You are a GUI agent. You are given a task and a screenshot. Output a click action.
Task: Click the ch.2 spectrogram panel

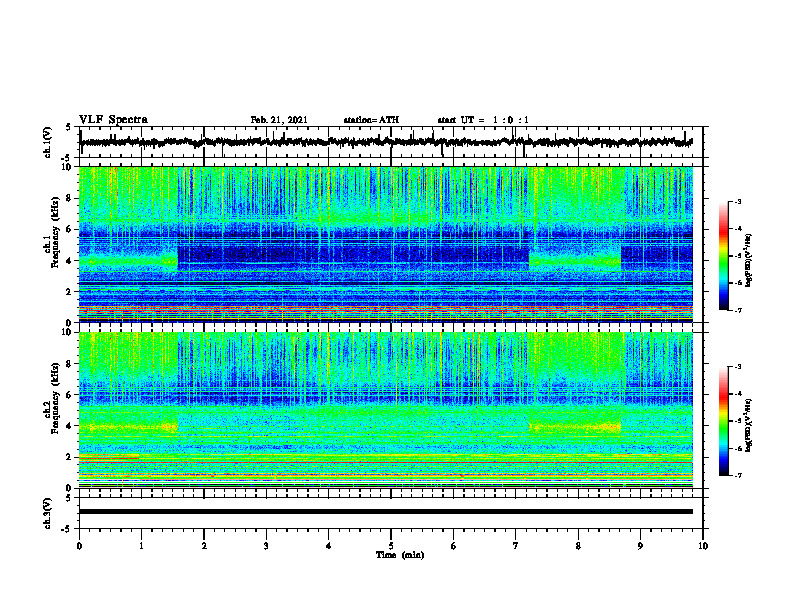(x=386, y=410)
